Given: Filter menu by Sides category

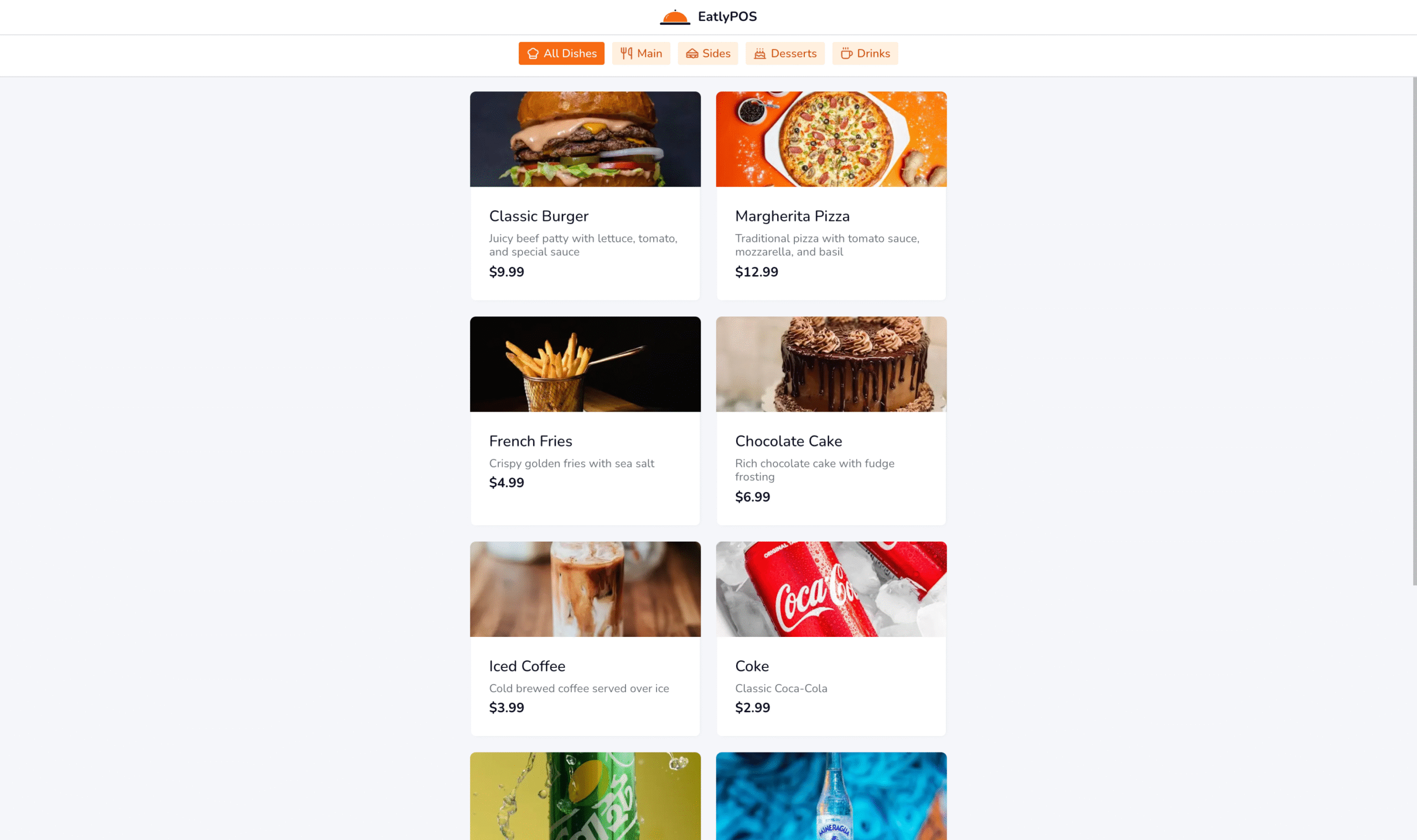Looking at the screenshot, I should 707,53.
